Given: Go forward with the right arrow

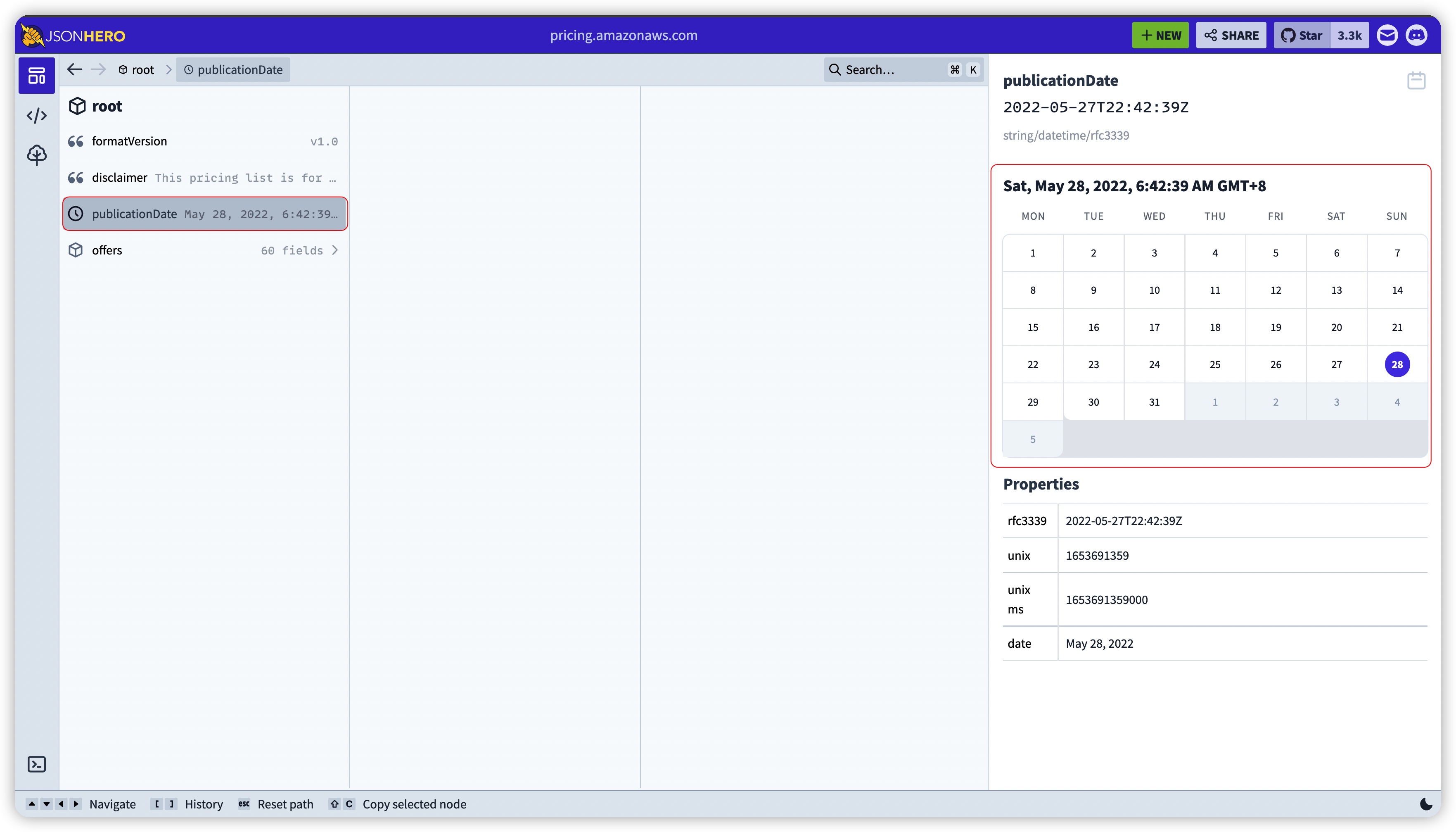Looking at the screenshot, I should pos(99,70).
